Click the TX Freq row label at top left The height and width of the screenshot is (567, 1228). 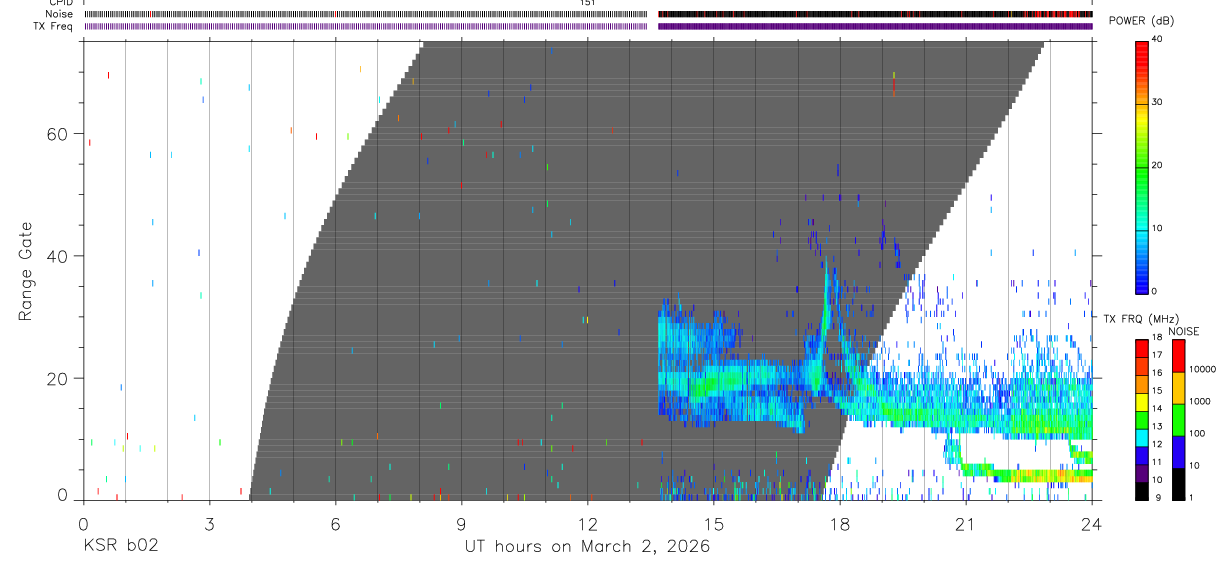[x=53, y=26]
